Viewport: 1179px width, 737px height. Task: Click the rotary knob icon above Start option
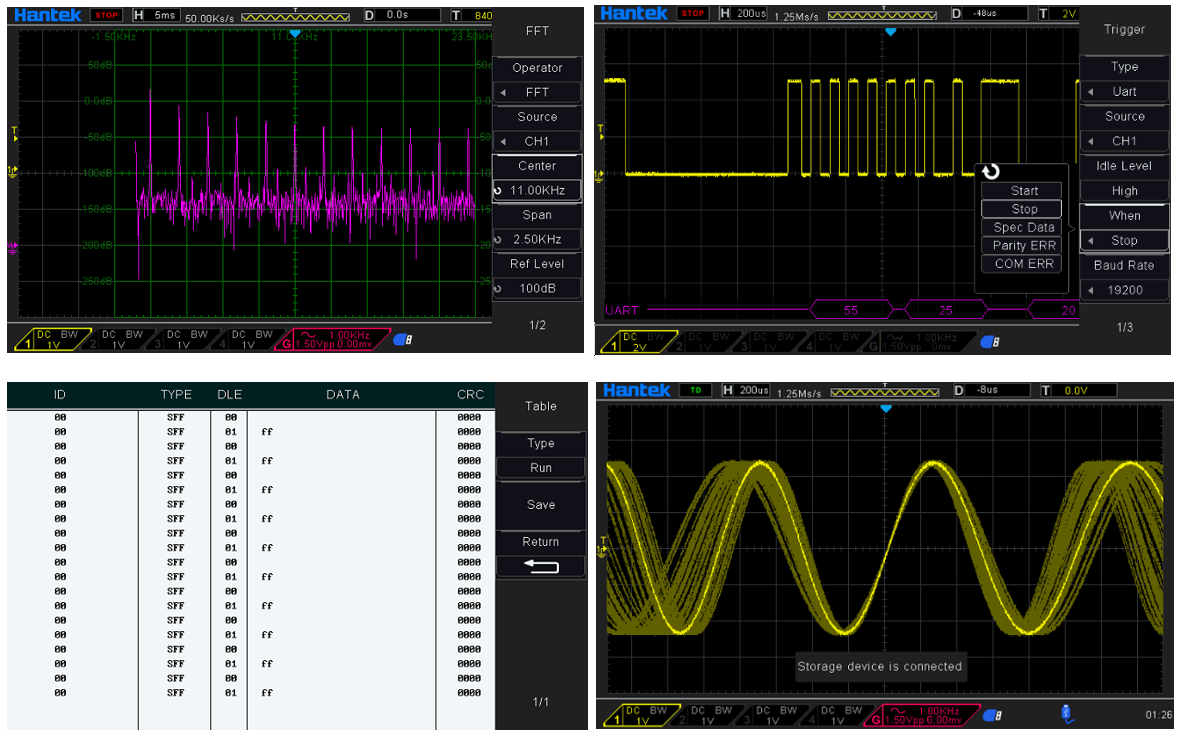pos(990,172)
